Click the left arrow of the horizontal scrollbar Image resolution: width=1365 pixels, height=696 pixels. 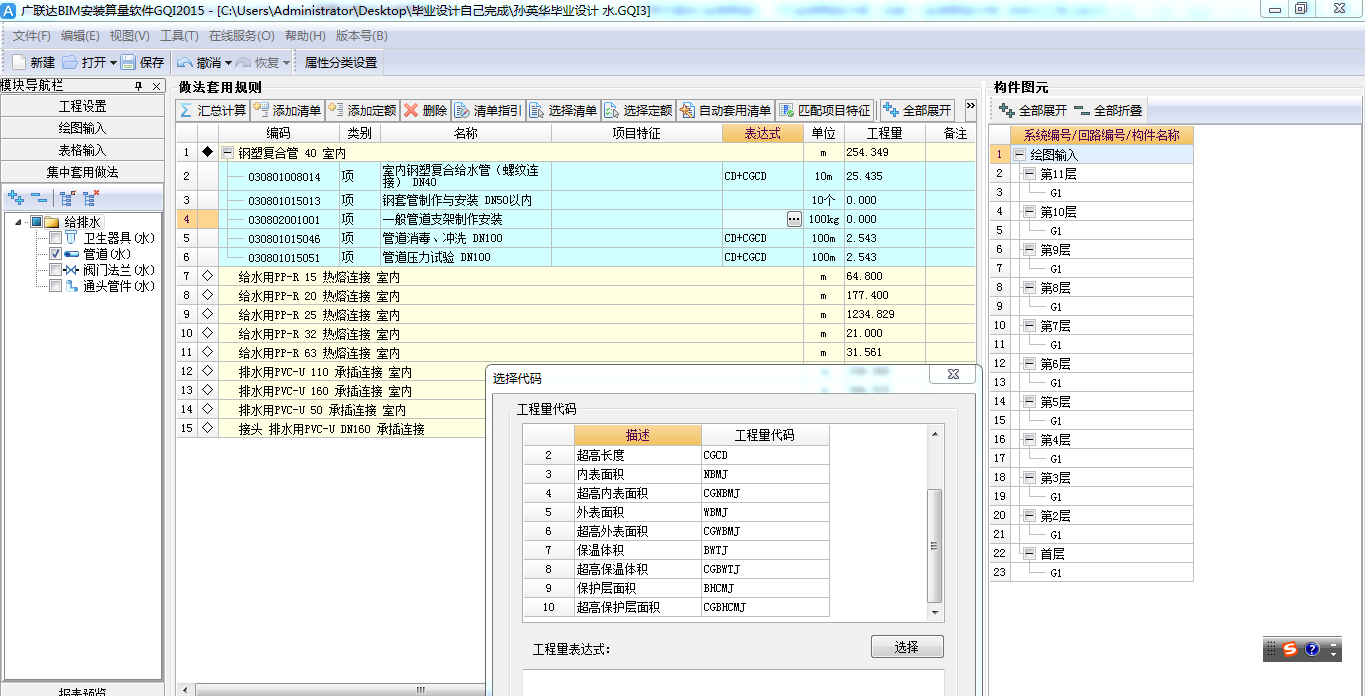coord(184,689)
